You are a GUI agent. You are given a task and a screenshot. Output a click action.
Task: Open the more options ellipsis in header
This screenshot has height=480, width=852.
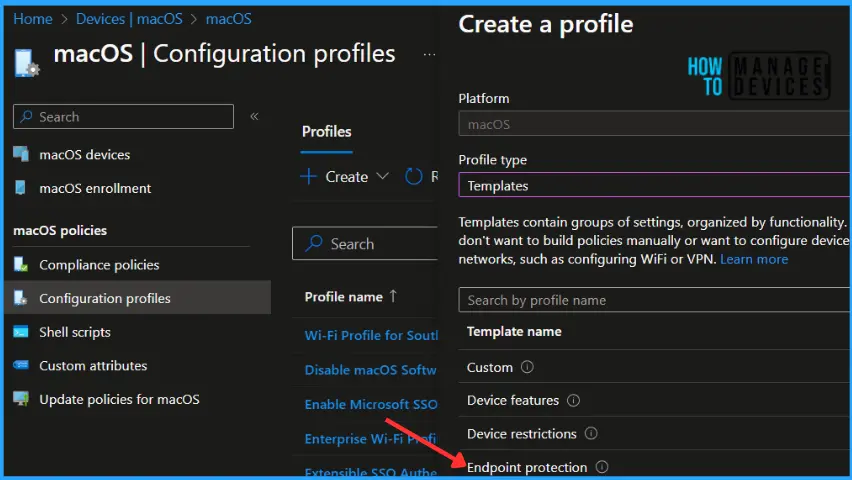click(x=429, y=54)
